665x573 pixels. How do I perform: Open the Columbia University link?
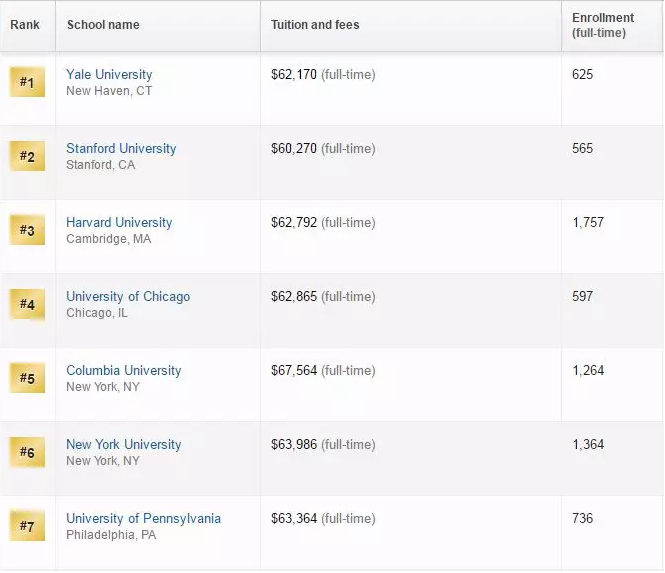click(124, 371)
